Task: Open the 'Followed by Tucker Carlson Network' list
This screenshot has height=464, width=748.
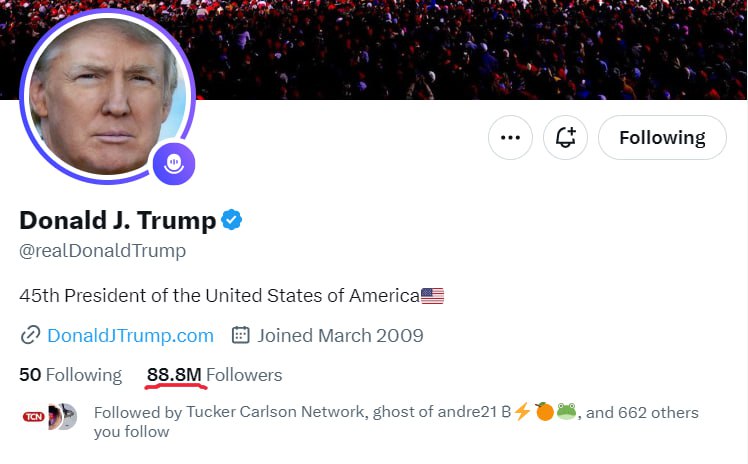Action: [396, 421]
